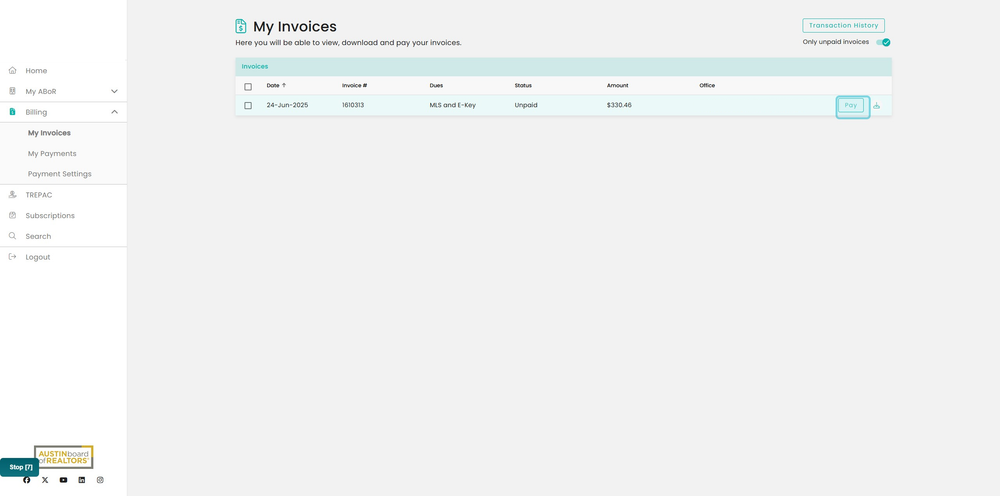
Task: Click the Status column header
Action: tap(523, 85)
